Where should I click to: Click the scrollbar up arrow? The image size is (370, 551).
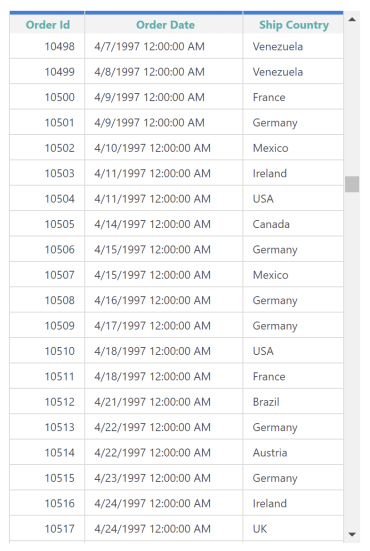pos(352,20)
